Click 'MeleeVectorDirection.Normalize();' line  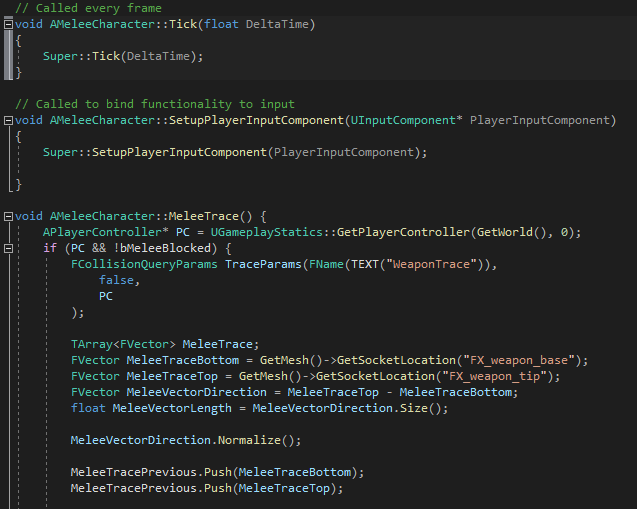[186, 440]
